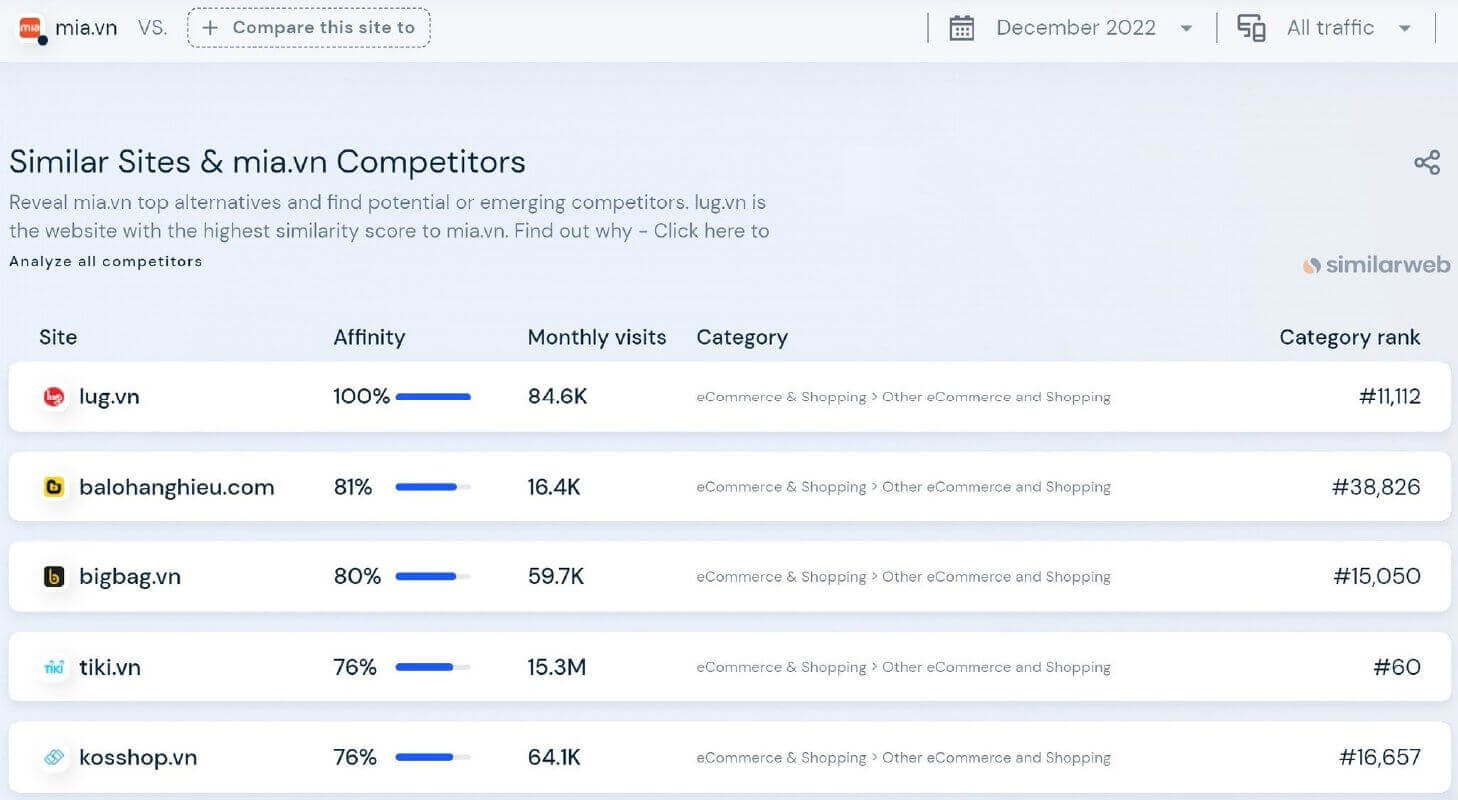This screenshot has width=1458, height=800.
Task: Click the Category rank column header
Action: pyautogui.click(x=1349, y=337)
